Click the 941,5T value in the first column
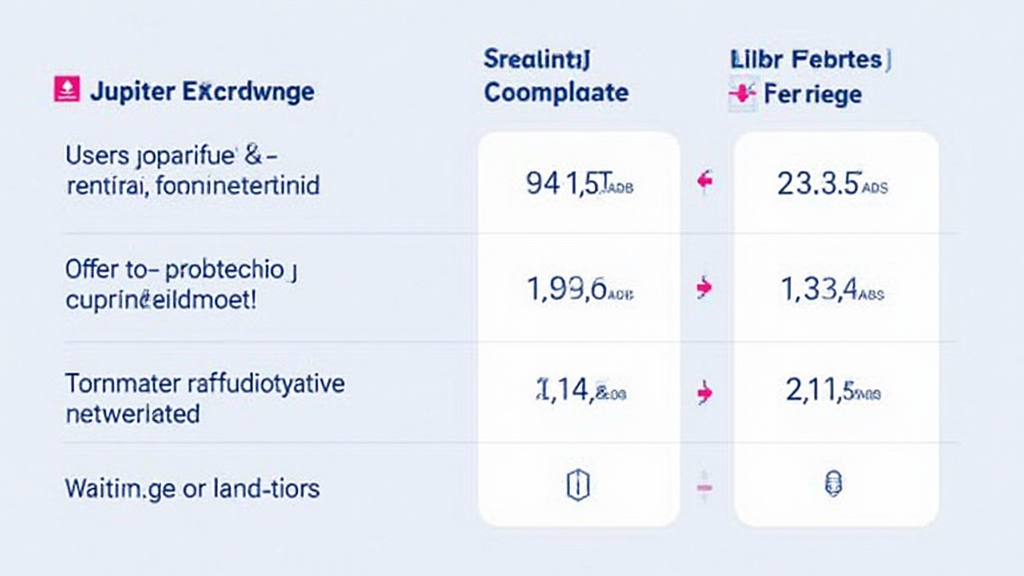 coord(580,182)
